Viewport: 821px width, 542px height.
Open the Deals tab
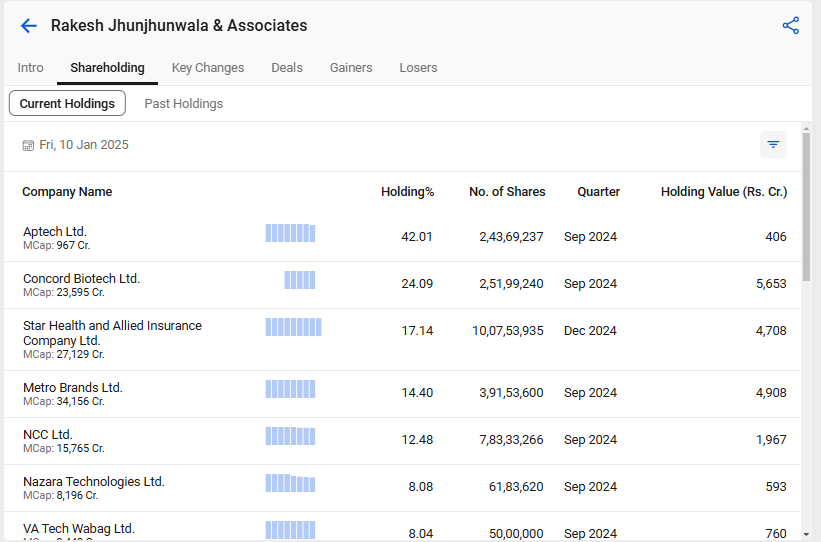287,68
